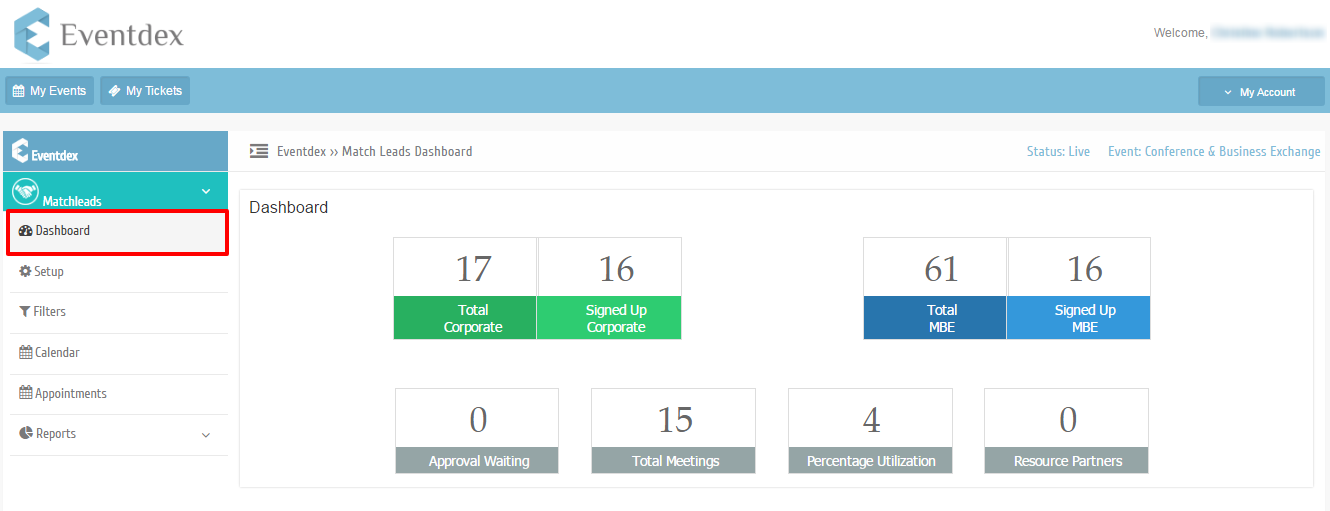Viewport: 1330px width, 511px height.
Task: Click the Eventdex sidebar header
Action: (x=116, y=152)
